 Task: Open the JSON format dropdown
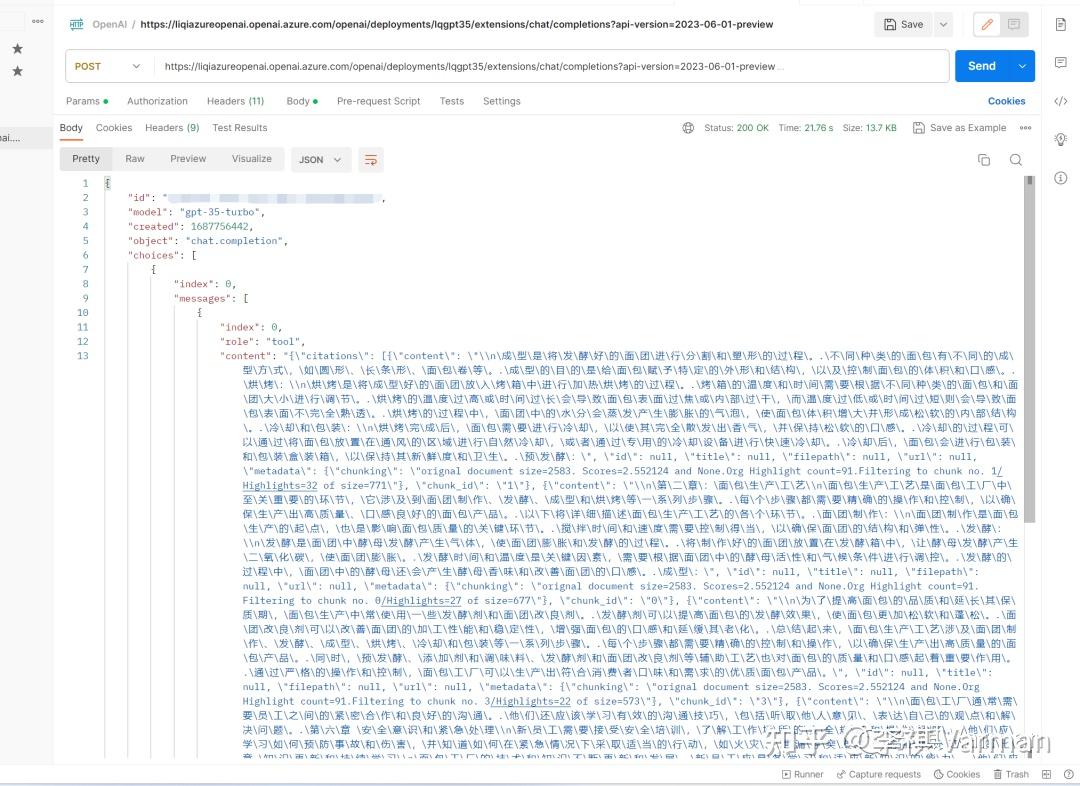tap(320, 159)
